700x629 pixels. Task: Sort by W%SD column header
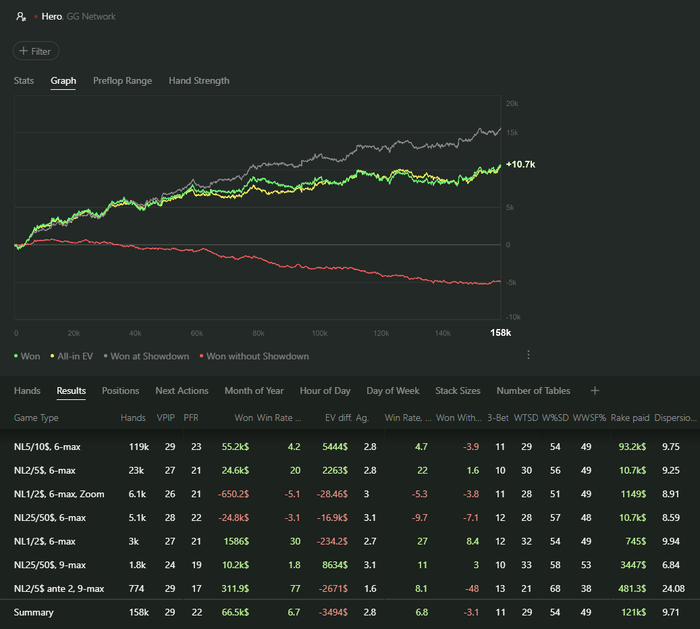555,418
